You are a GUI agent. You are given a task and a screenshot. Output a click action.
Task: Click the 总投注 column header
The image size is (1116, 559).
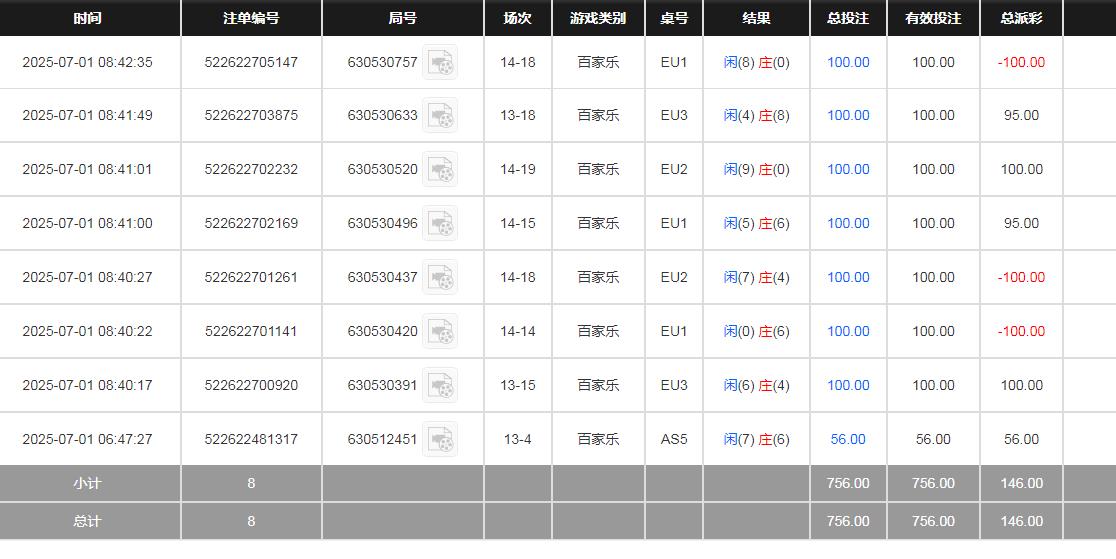coord(848,18)
